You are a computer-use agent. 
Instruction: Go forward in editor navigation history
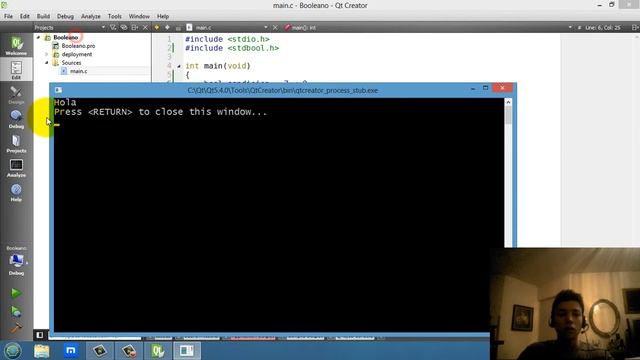167,27
